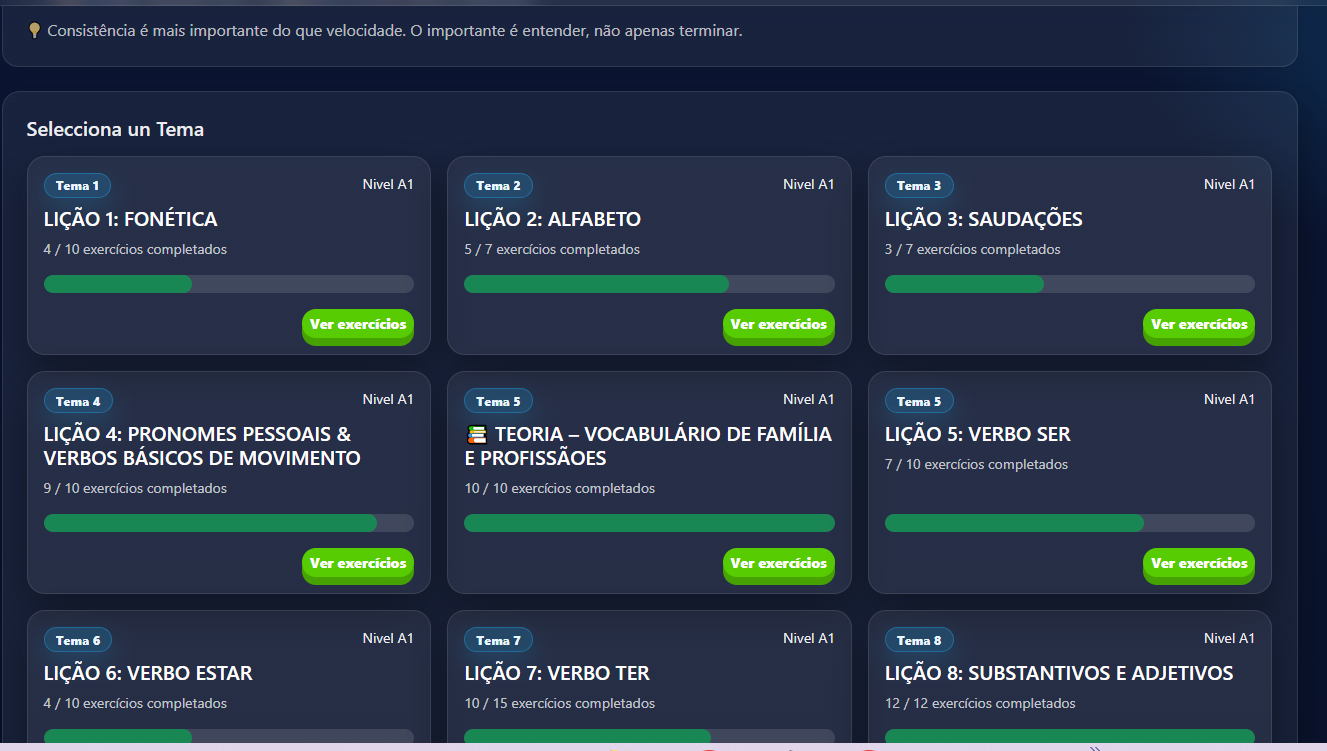Click Nivel A1 on the Lição 2 Alfabeto card
1327x751 pixels.
(808, 184)
